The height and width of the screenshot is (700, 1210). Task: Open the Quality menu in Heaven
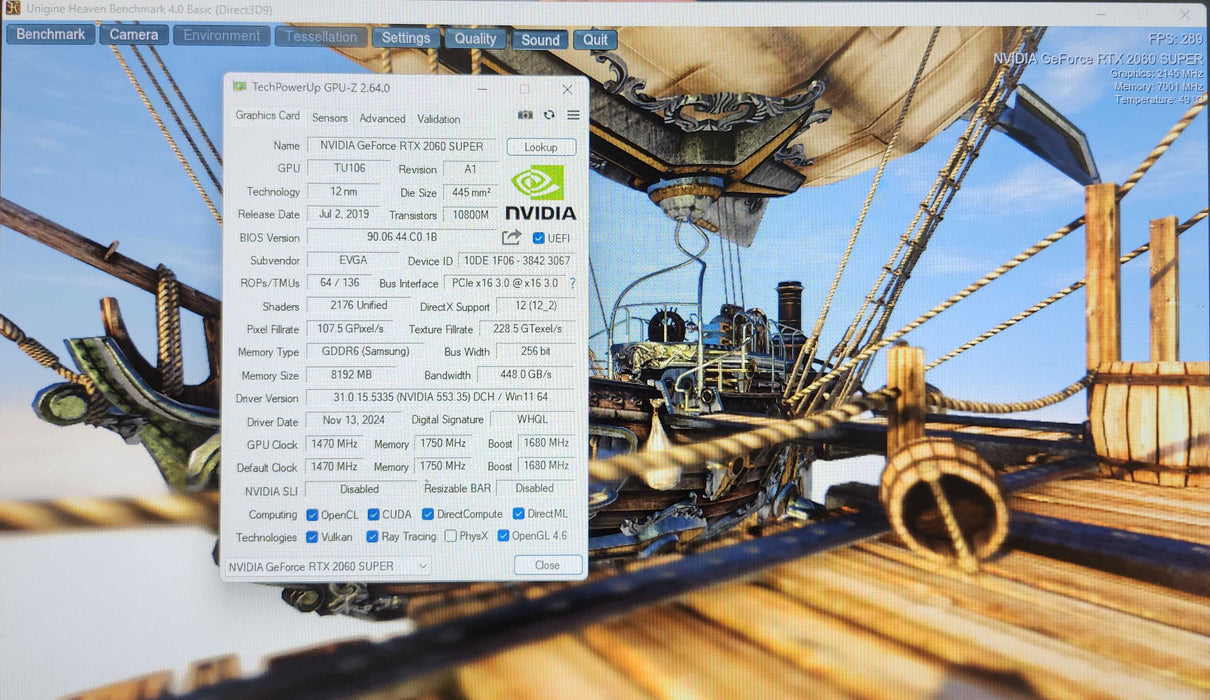[476, 39]
